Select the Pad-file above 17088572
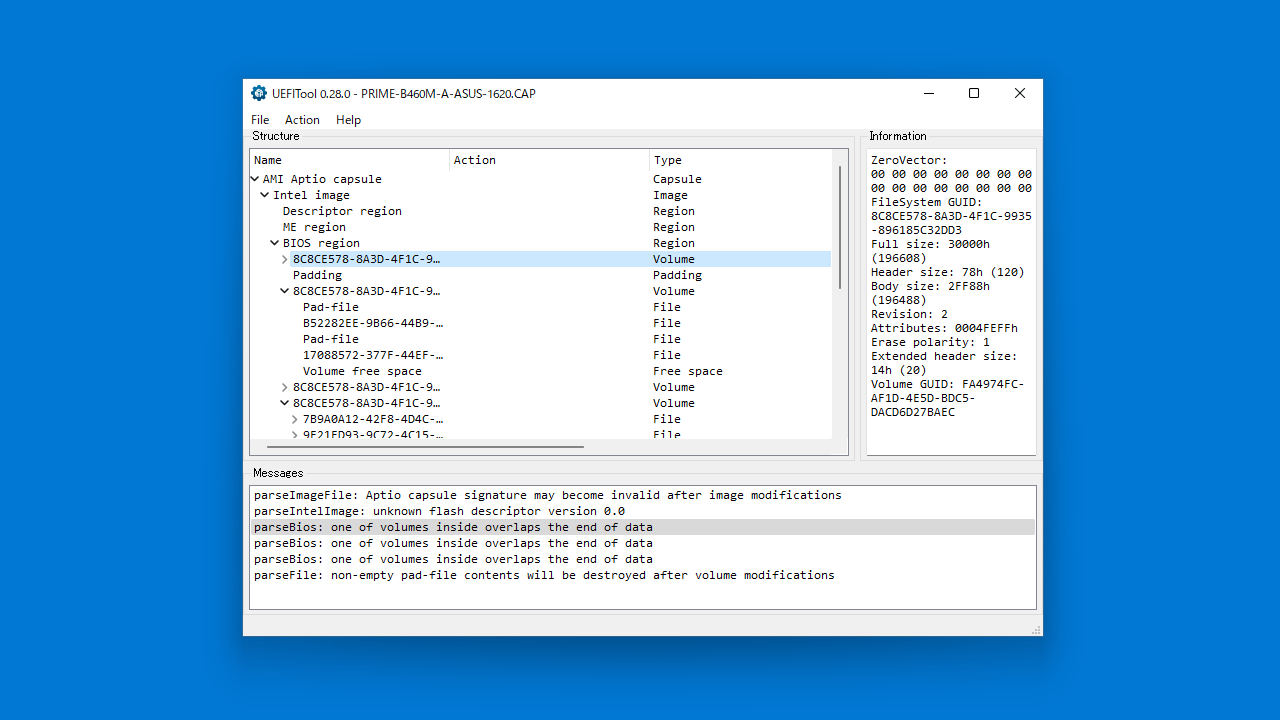This screenshot has width=1280, height=720. [x=540, y=339]
